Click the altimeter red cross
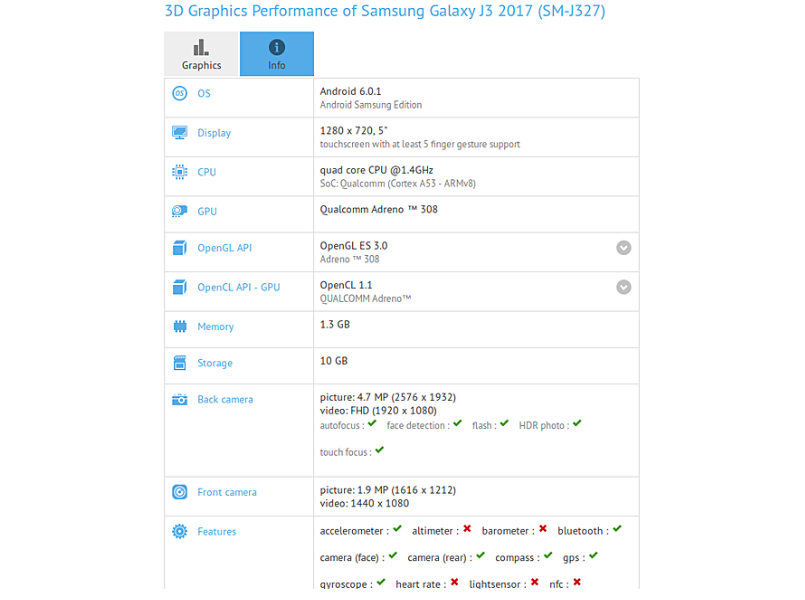 pos(467,529)
